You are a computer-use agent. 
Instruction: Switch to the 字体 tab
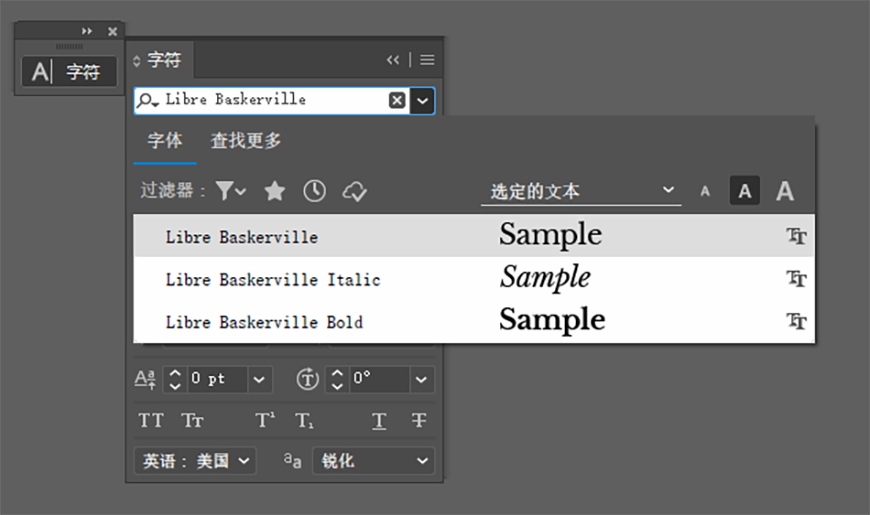coord(165,140)
